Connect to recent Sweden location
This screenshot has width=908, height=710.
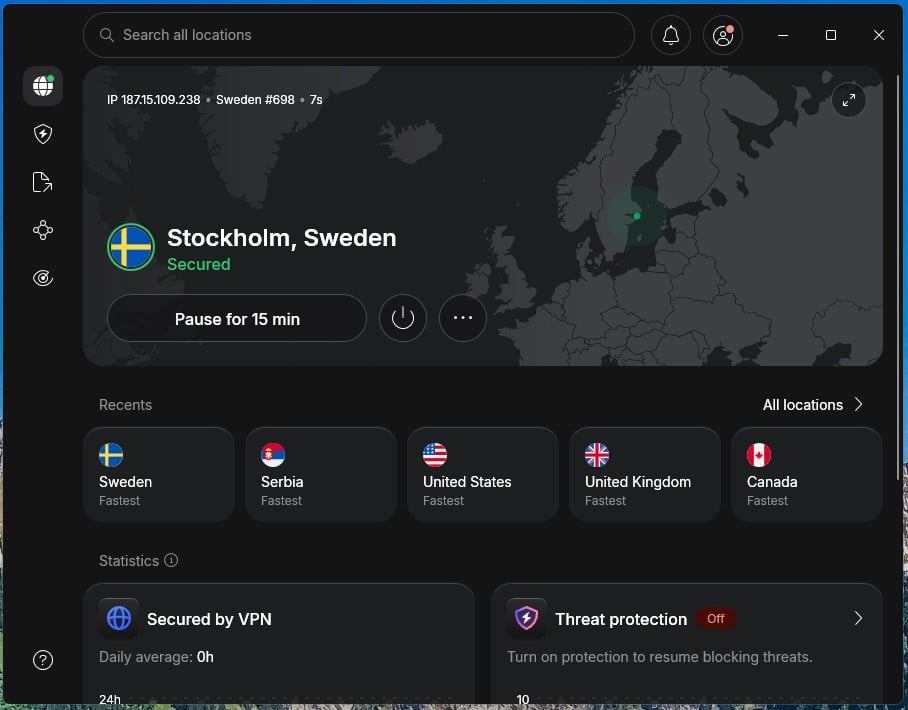159,474
